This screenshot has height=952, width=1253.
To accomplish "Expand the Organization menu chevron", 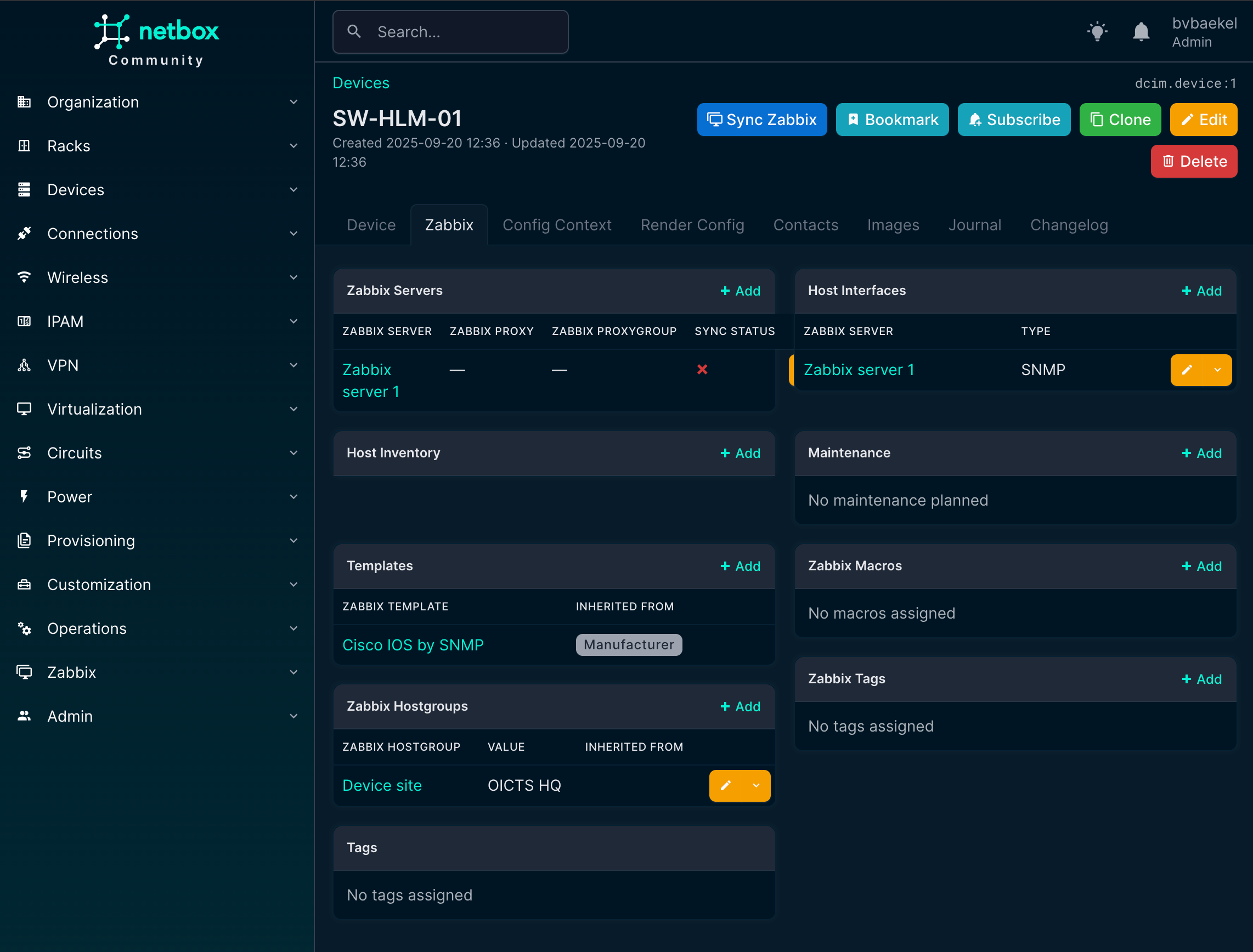I will click(293, 102).
